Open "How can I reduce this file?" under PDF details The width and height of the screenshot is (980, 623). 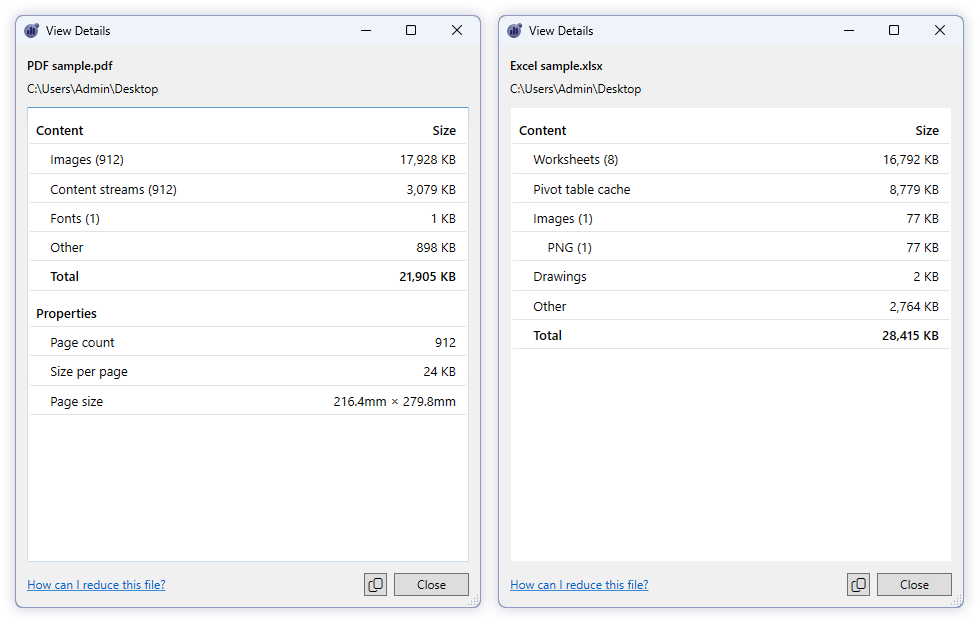pyautogui.click(x=96, y=584)
